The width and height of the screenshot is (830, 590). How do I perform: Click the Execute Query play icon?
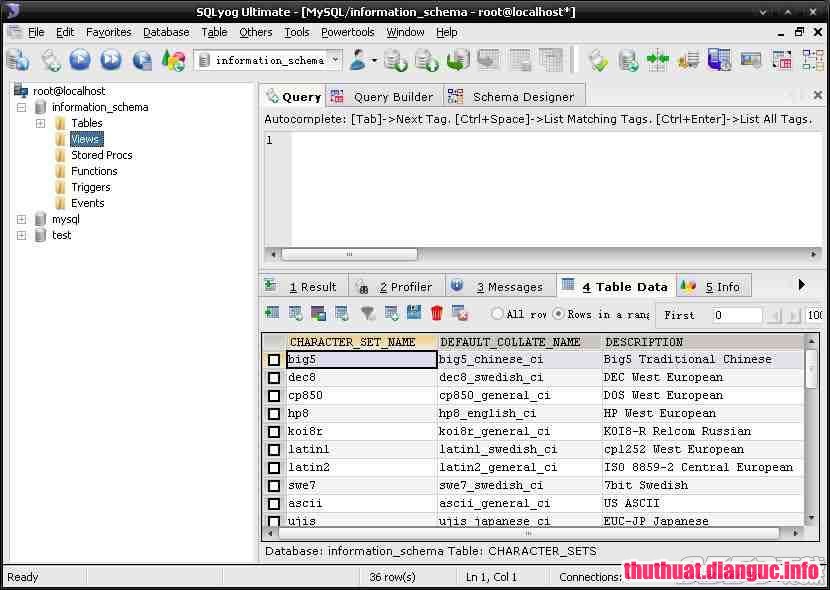coord(80,60)
